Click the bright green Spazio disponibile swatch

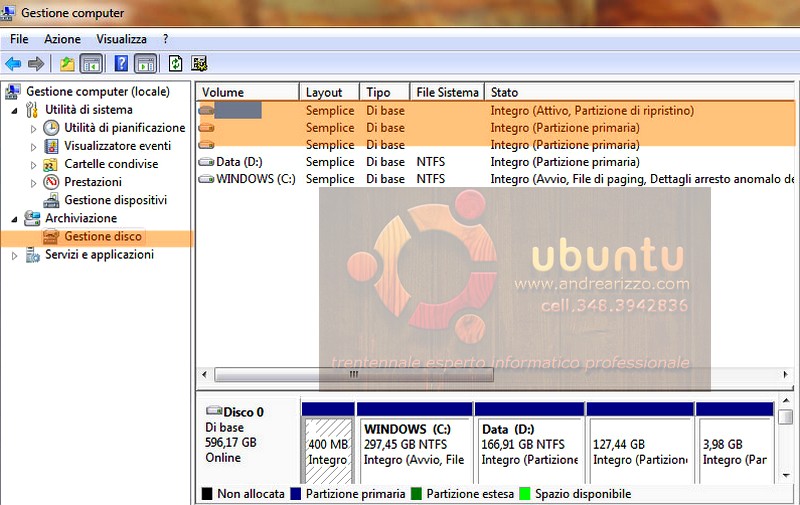pos(524,494)
